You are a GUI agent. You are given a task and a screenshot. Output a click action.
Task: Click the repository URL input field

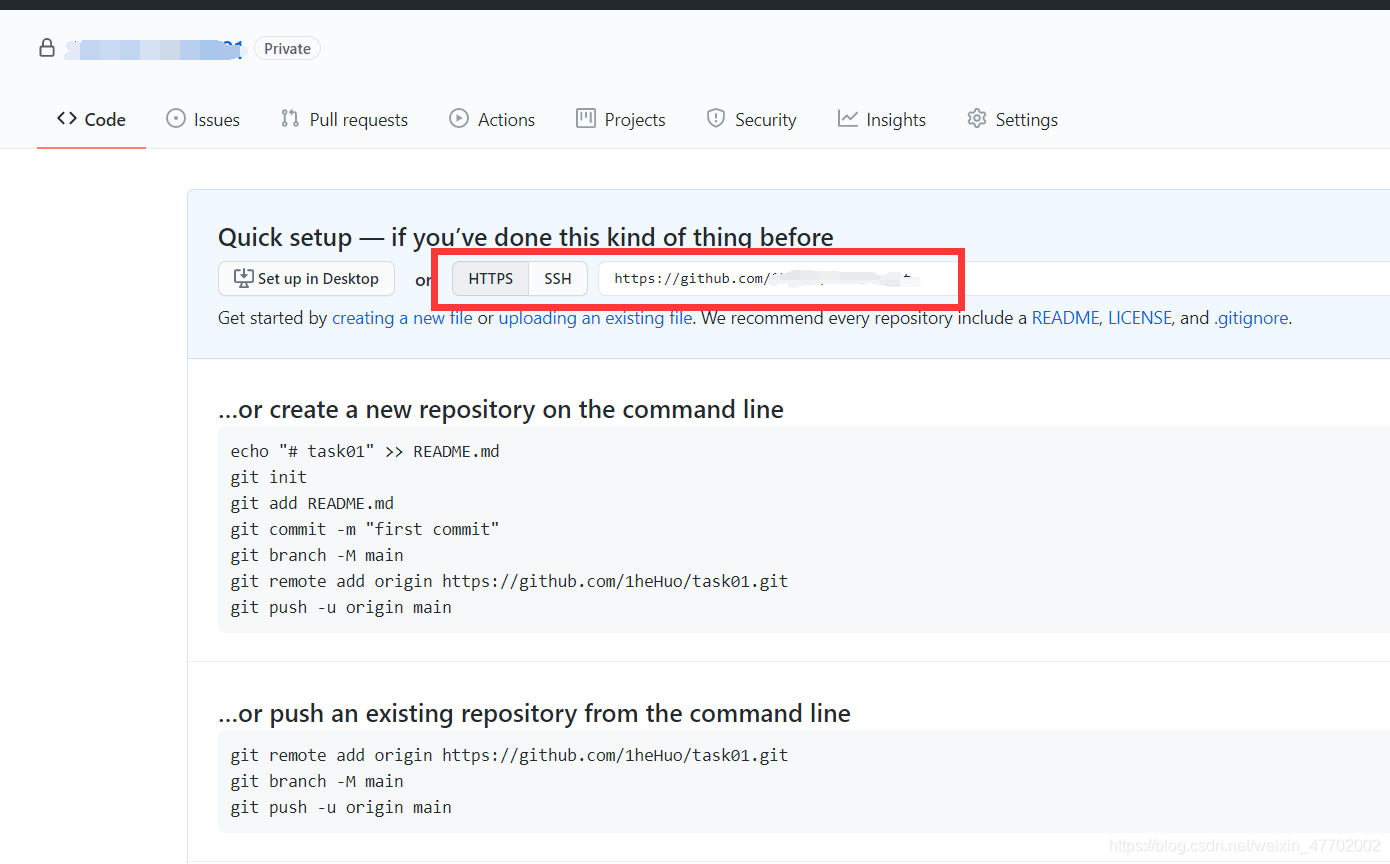[994, 278]
